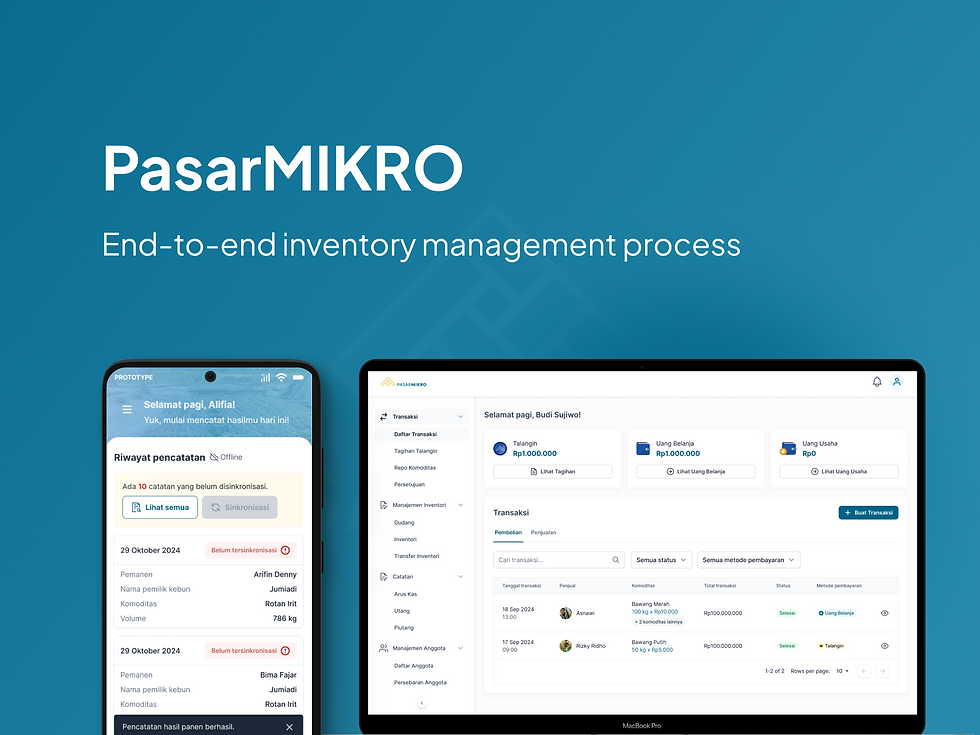Click warning icon on Bima Fajar record
Image resolution: width=980 pixels, height=735 pixels.
(x=286, y=651)
